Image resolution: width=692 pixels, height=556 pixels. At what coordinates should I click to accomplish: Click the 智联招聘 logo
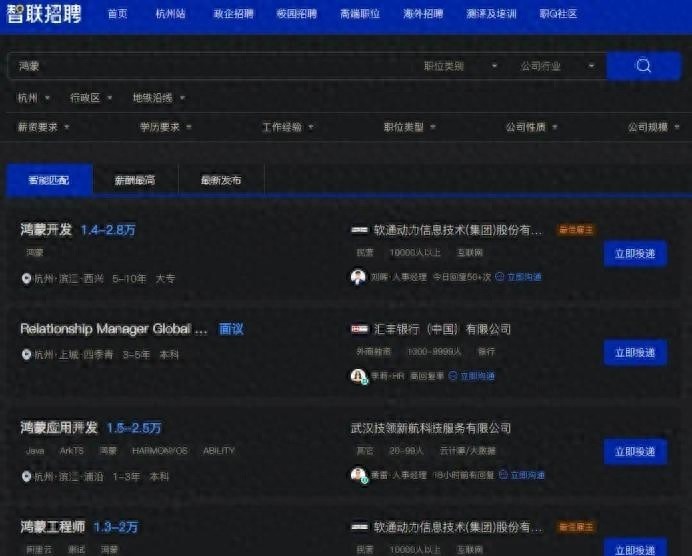click(x=44, y=14)
